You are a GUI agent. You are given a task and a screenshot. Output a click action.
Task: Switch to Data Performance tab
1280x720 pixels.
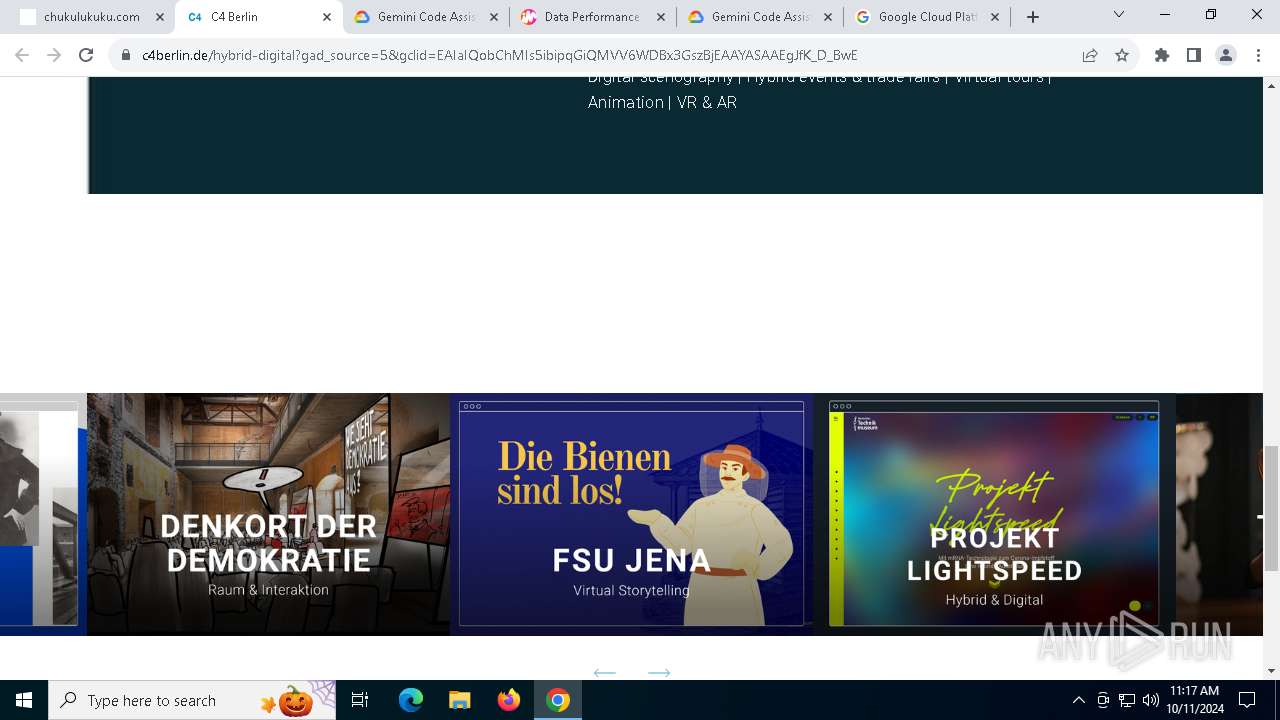pyautogui.click(x=593, y=17)
